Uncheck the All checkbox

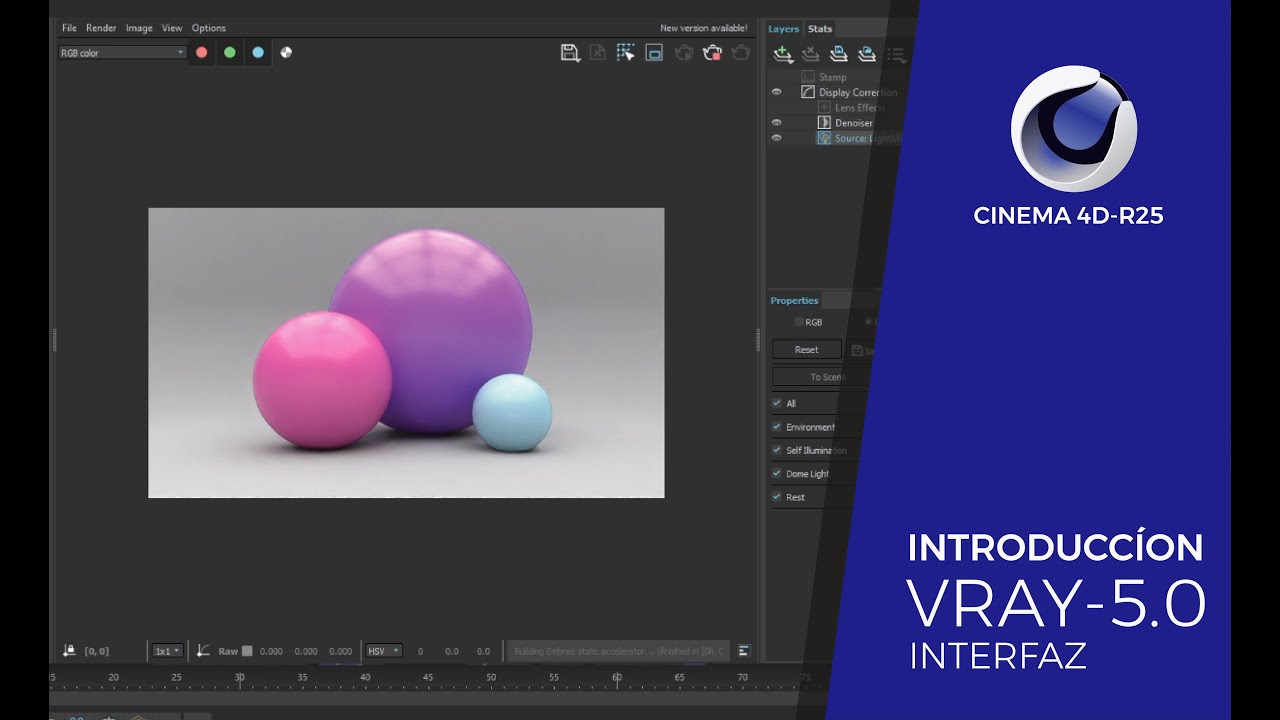click(x=777, y=403)
